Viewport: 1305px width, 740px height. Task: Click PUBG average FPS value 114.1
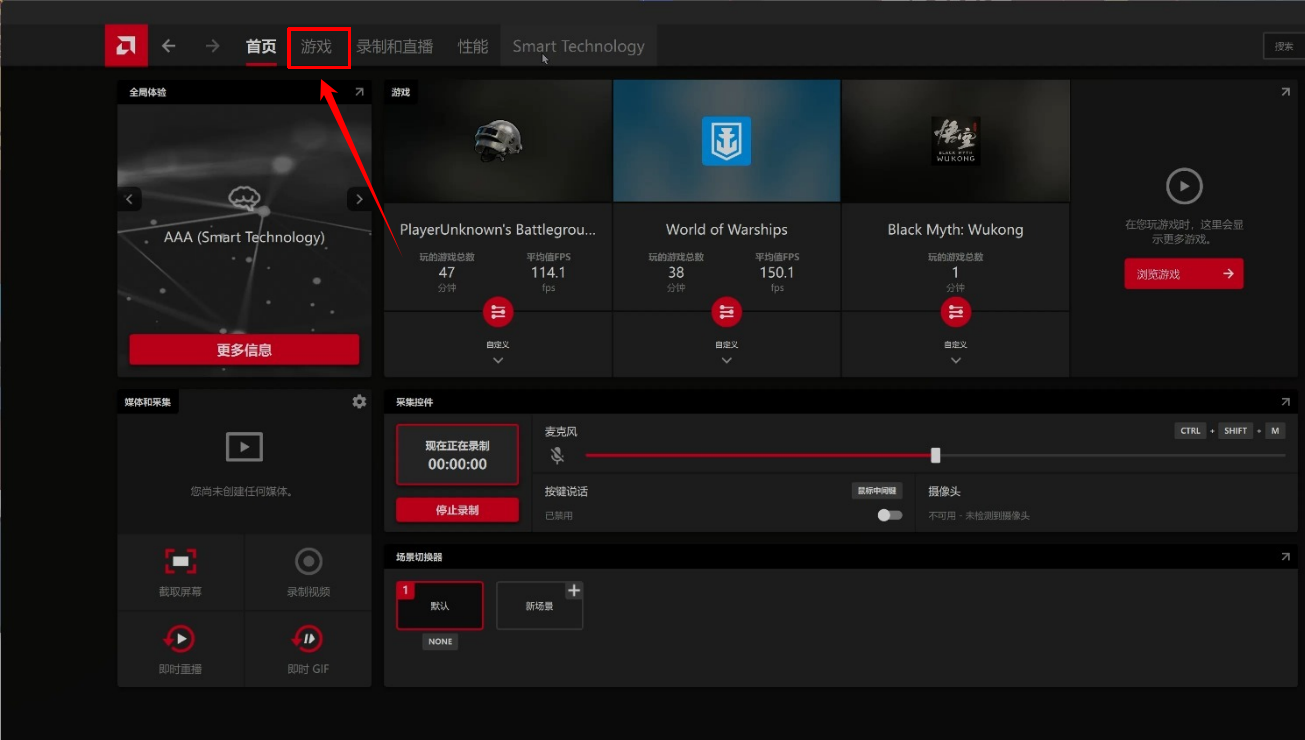coord(548,272)
